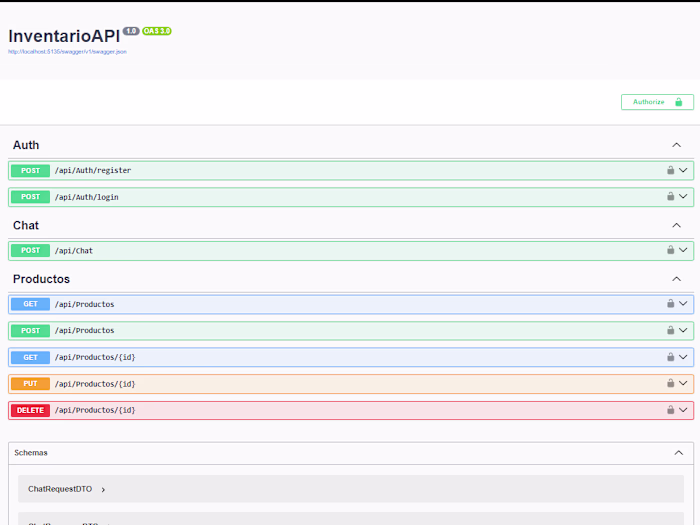Click the PUT badge for /api/Productos/{id}
Image resolution: width=700 pixels, height=525 pixels.
[x=30, y=383]
